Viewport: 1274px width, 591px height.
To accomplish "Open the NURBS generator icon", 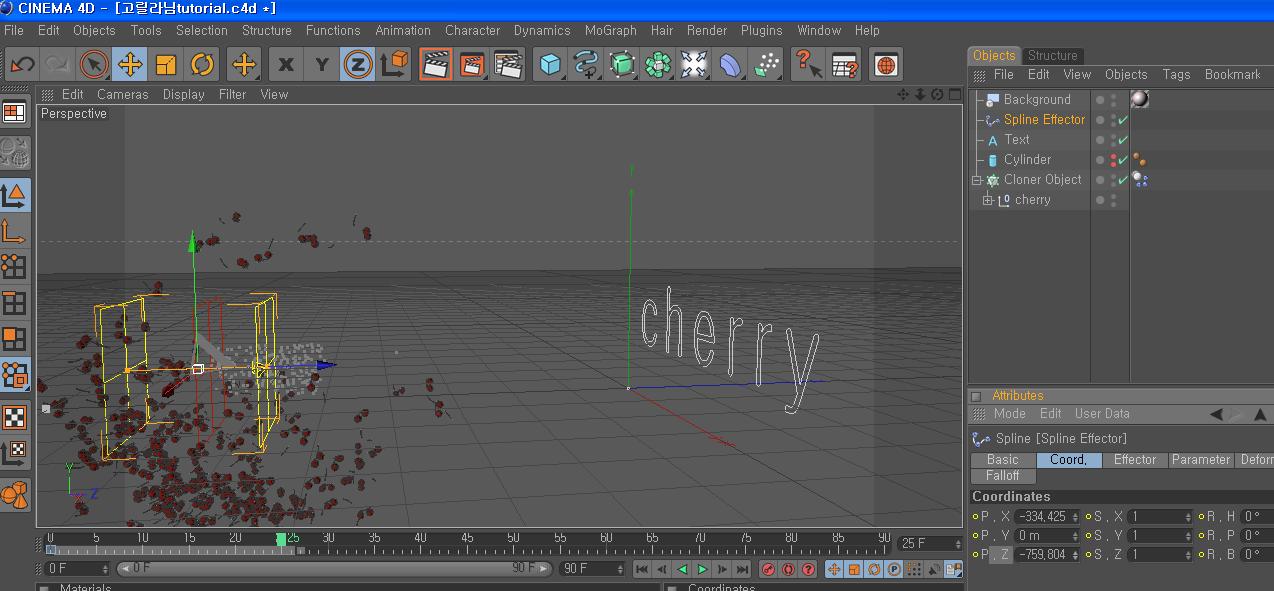I will click(622, 65).
